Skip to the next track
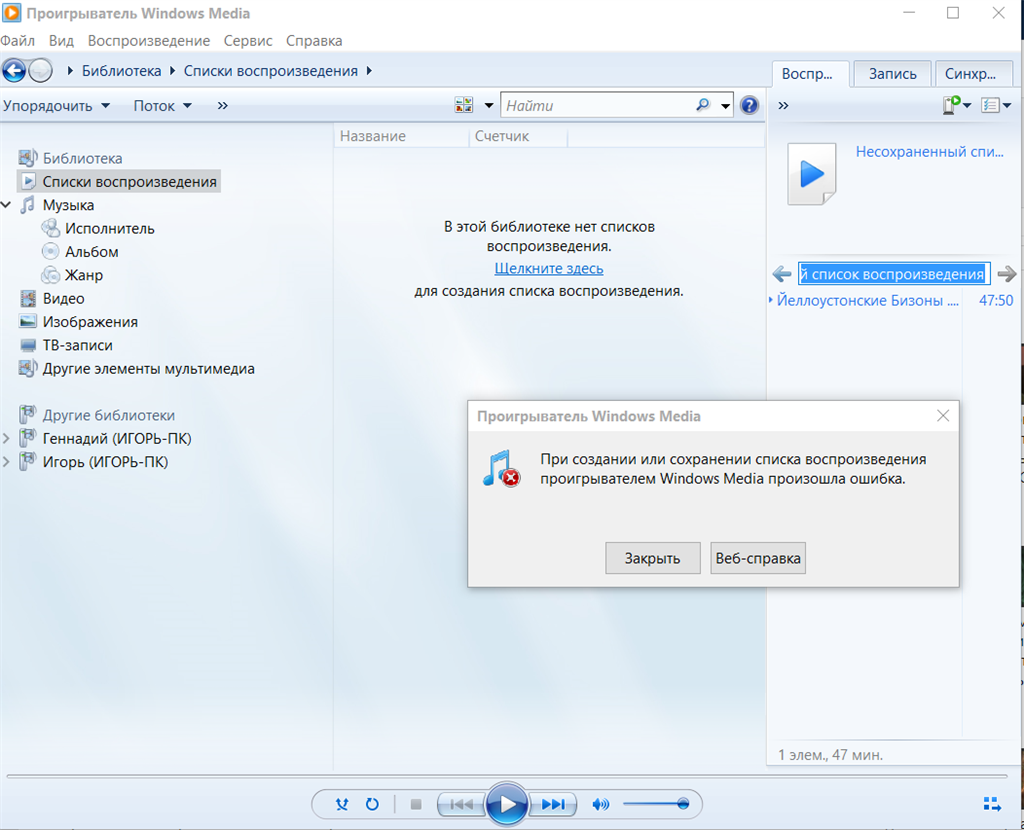The height and width of the screenshot is (830, 1024). pyautogui.click(x=552, y=804)
